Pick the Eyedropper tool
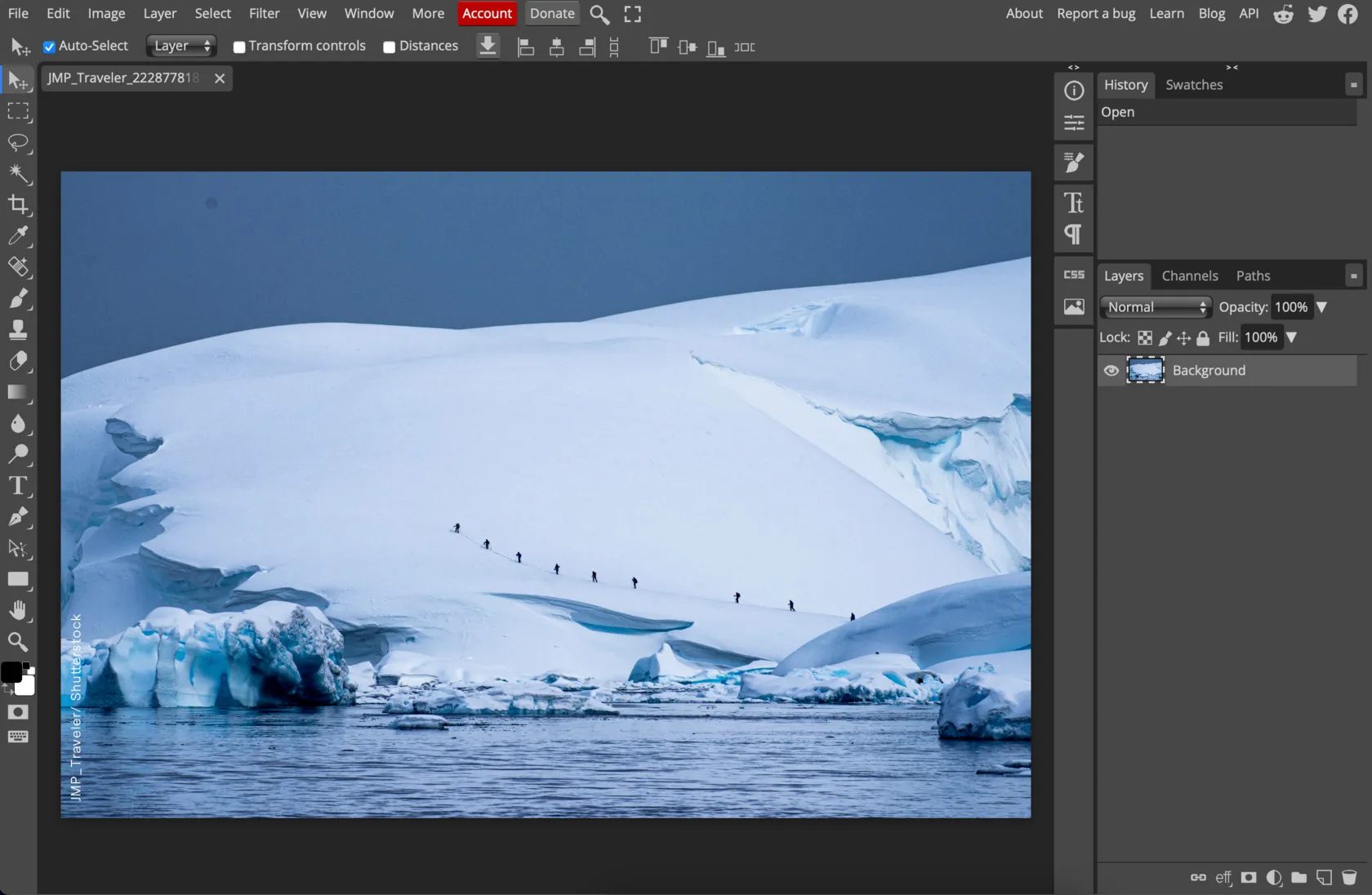This screenshot has width=1372, height=895. (x=18, y=236)
